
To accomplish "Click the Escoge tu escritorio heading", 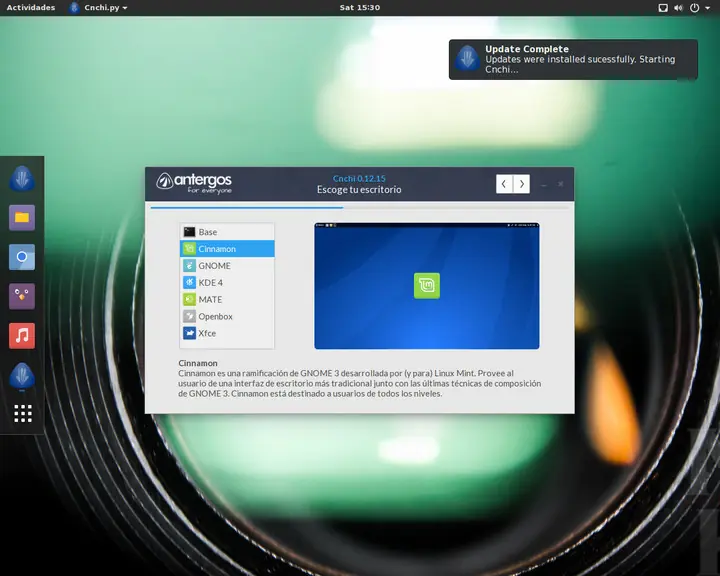I will (359, 189).
